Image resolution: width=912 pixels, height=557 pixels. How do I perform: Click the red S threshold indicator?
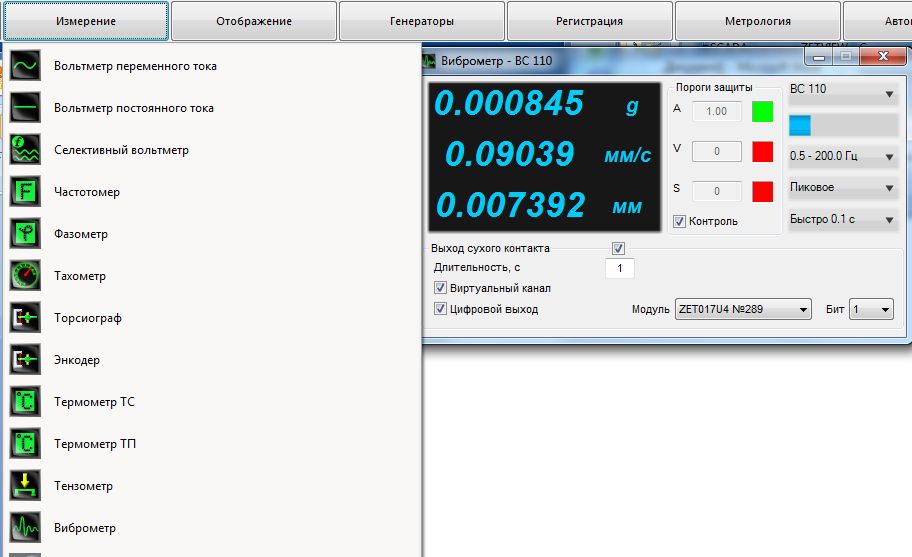coord(763,191)
